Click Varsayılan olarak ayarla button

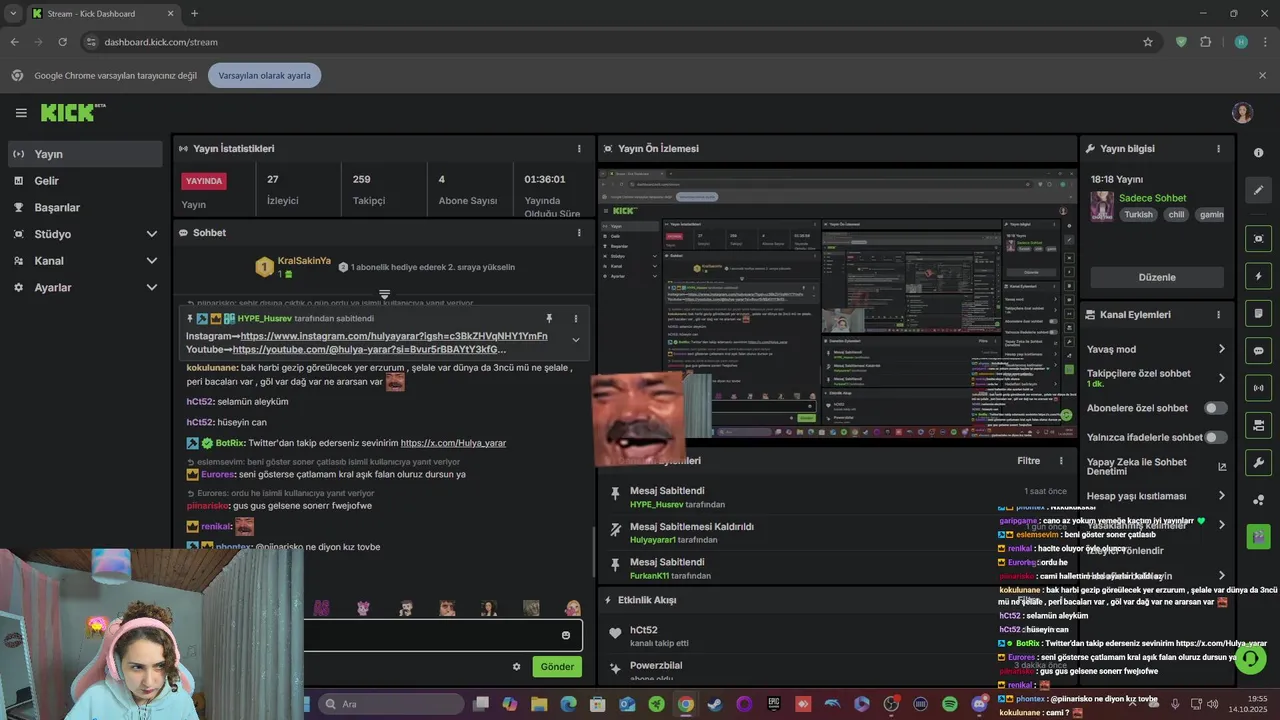pos(265,75)
